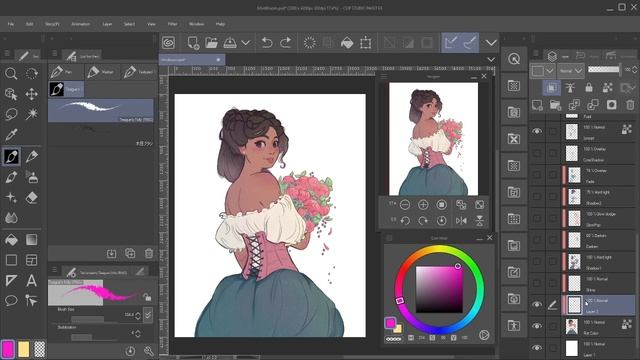
Task: Click the navigator artwork thumbnail preview
Action: [433, 139]
